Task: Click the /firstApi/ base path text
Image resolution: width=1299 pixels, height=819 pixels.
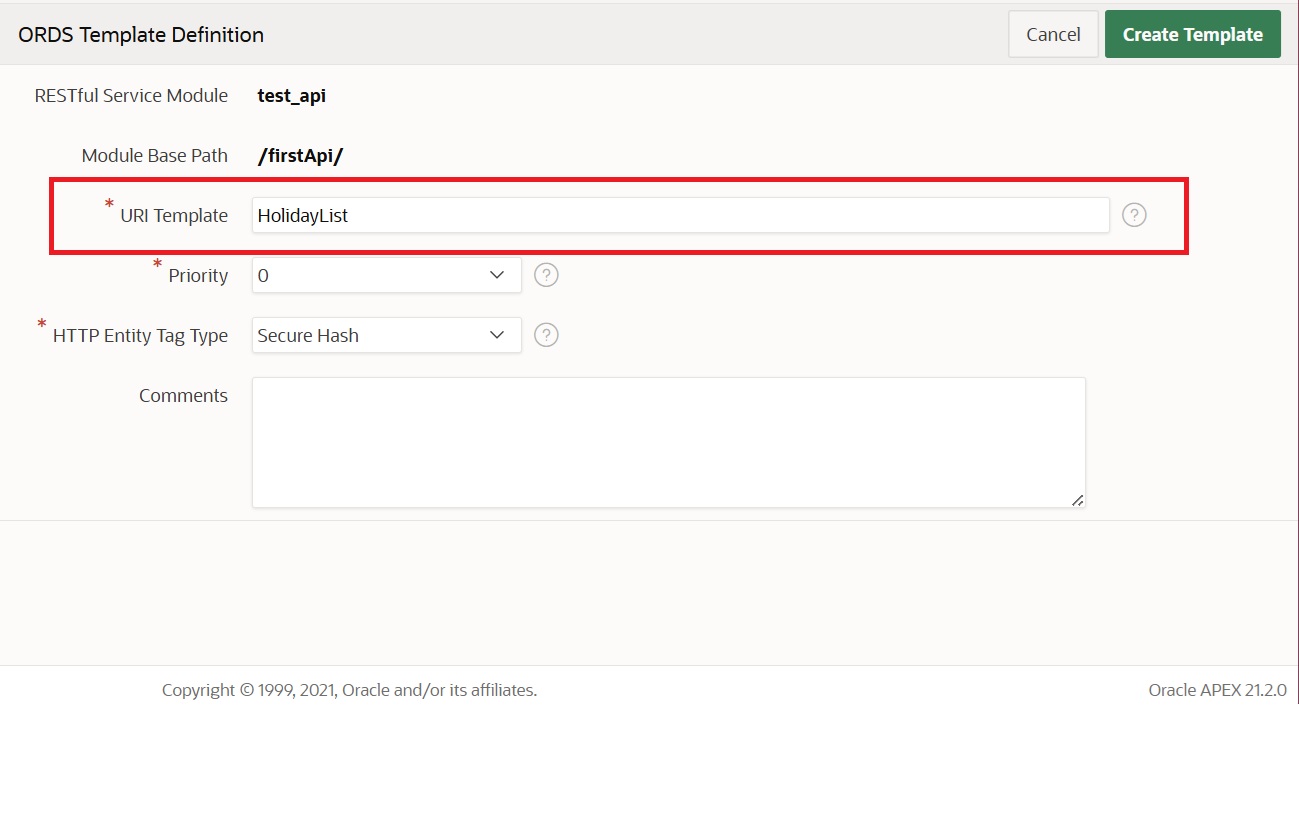Action: pos(300,156)
